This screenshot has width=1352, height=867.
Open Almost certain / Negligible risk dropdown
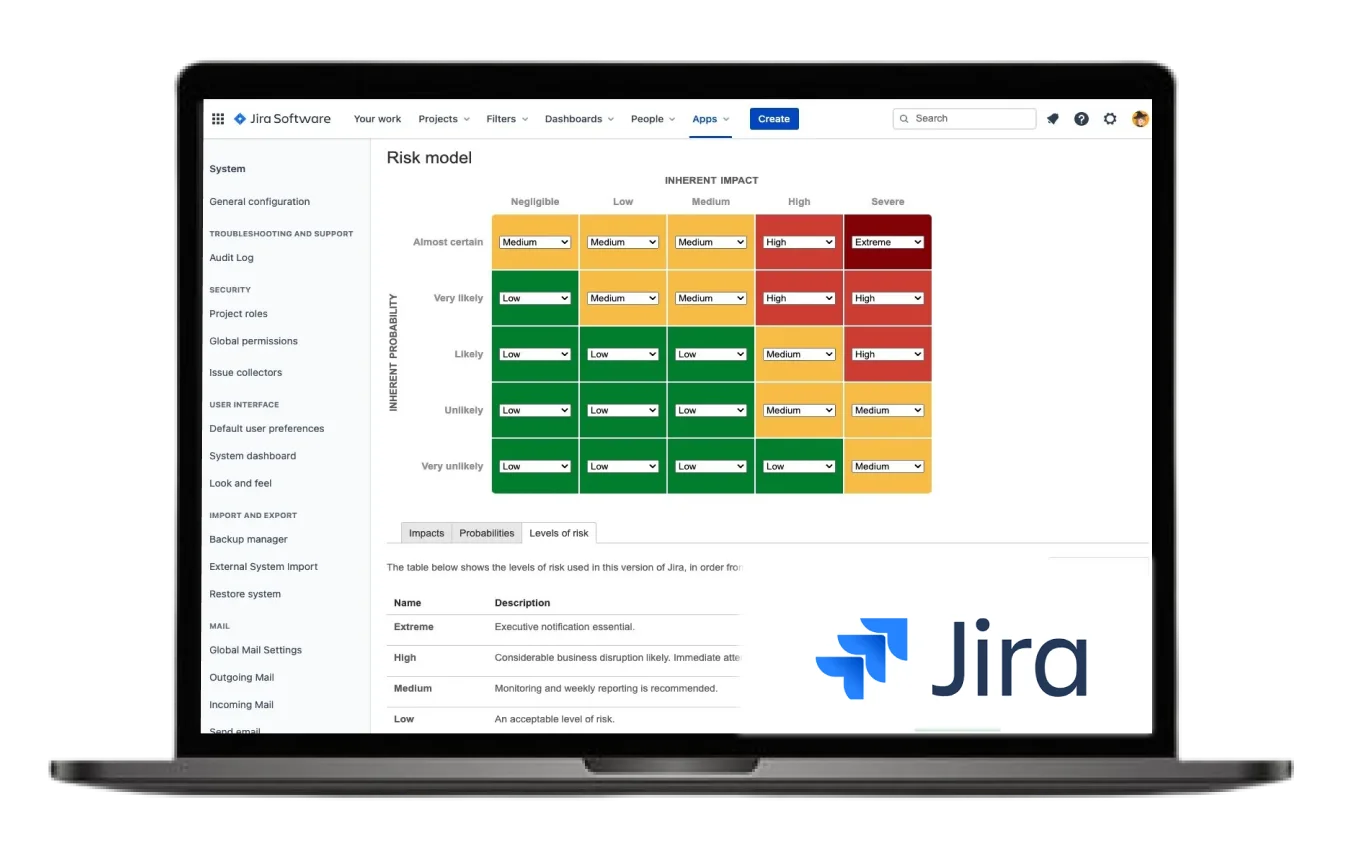click(x=535, y=242)
